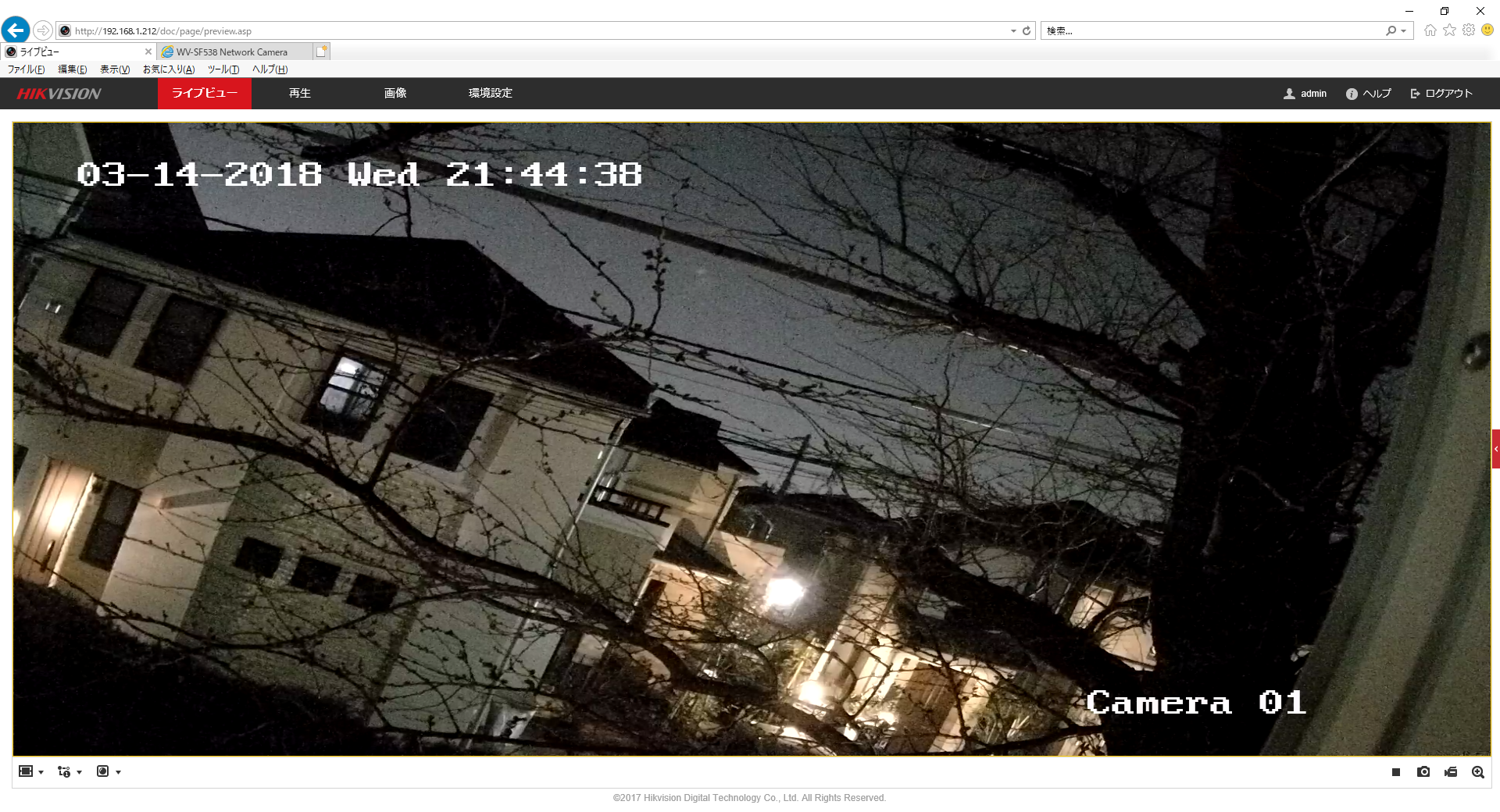
Task: Open a new browser tab
Action: coord(321,52)
